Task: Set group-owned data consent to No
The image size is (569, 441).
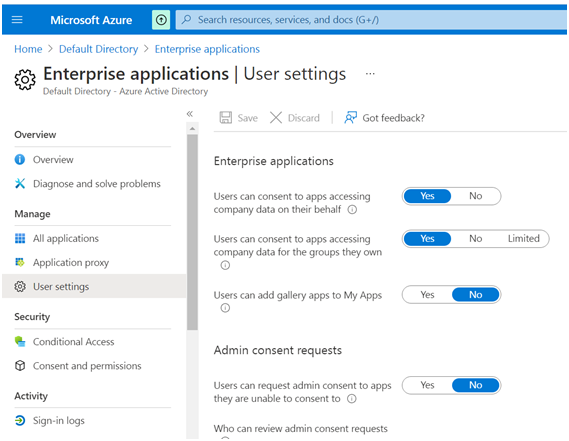Action: pos(475,238)
